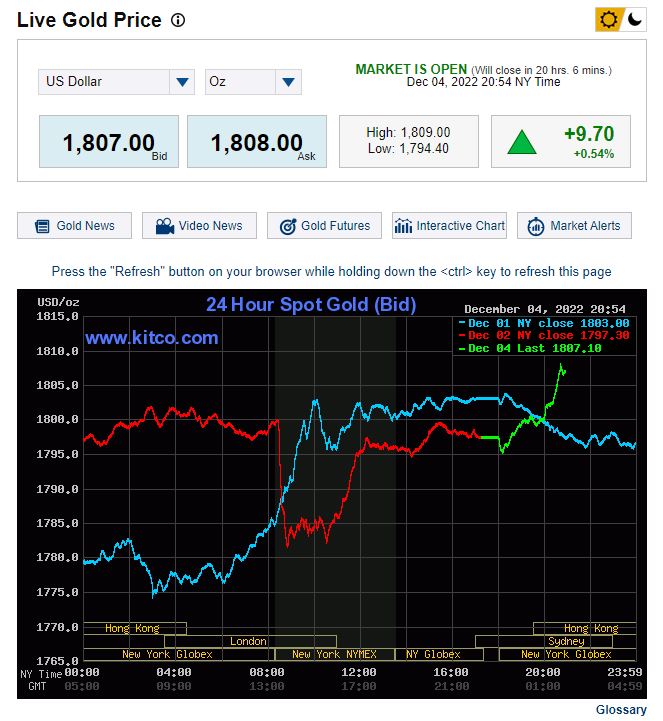Viewport: 663px width, 721px height.
Task: Click the MARKET IS OPEN status text
Action: [411, 69]
